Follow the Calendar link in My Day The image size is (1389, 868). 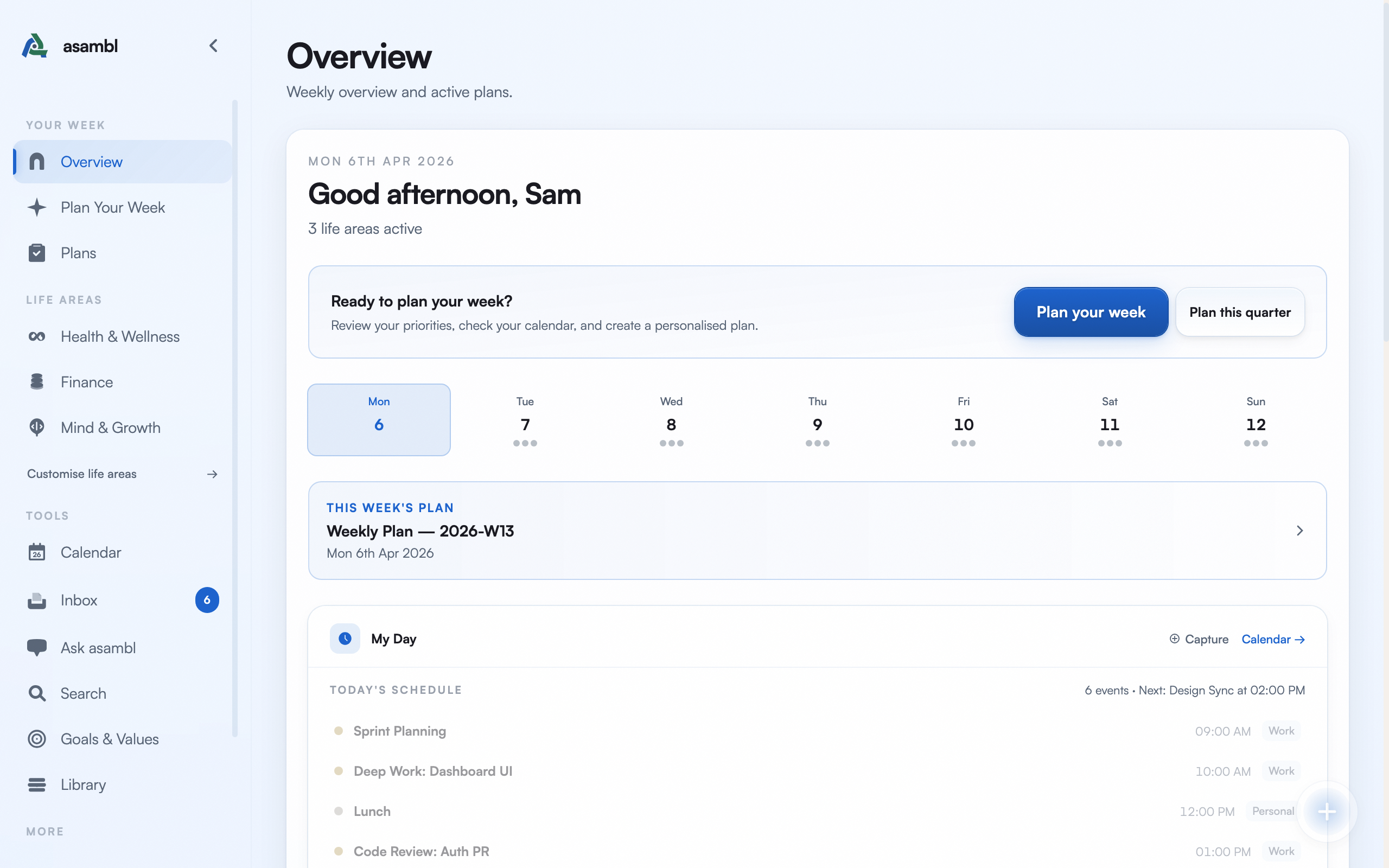pyautogui.click(x=1273, y=639)
